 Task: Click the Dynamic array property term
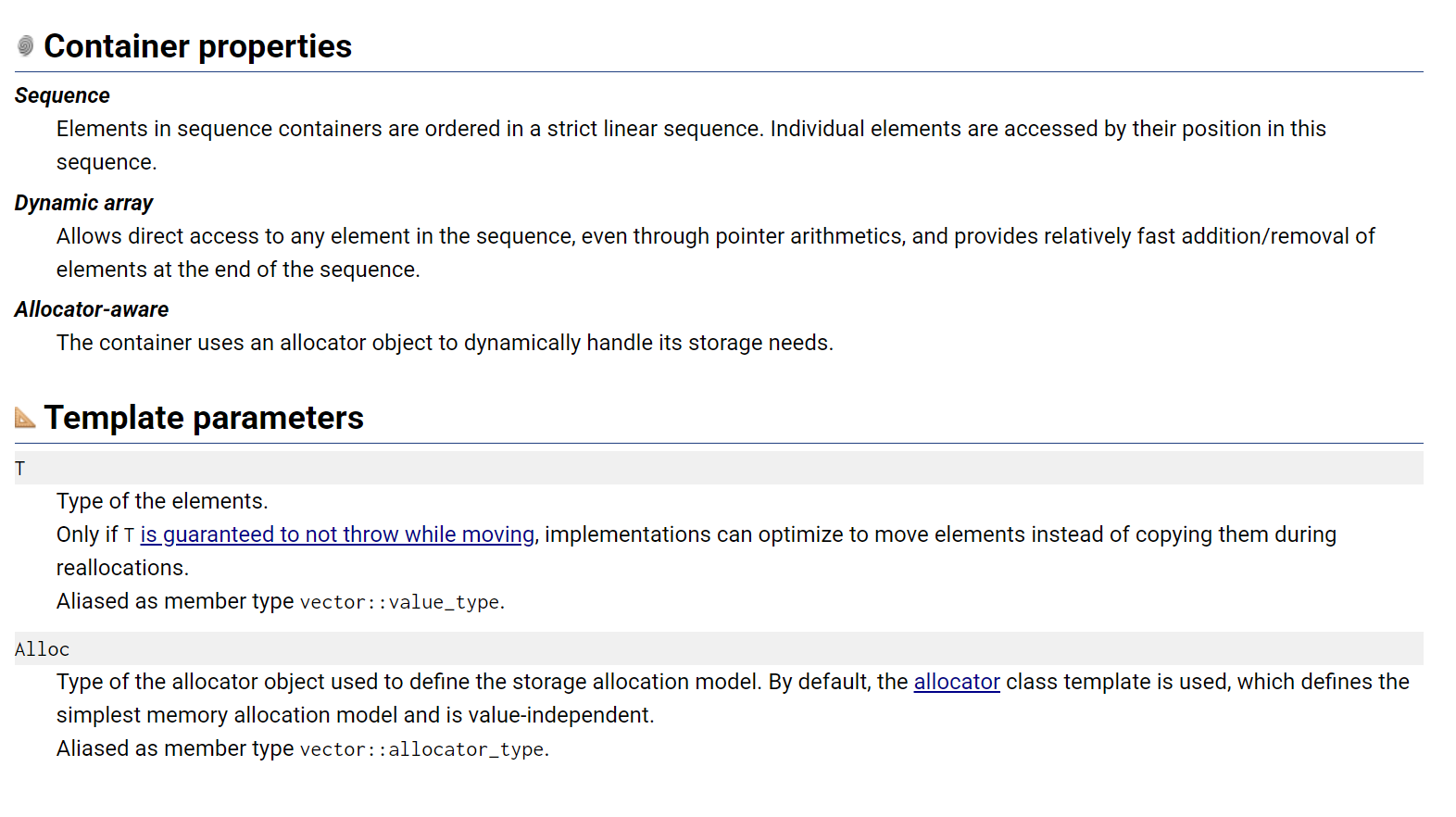83,203
